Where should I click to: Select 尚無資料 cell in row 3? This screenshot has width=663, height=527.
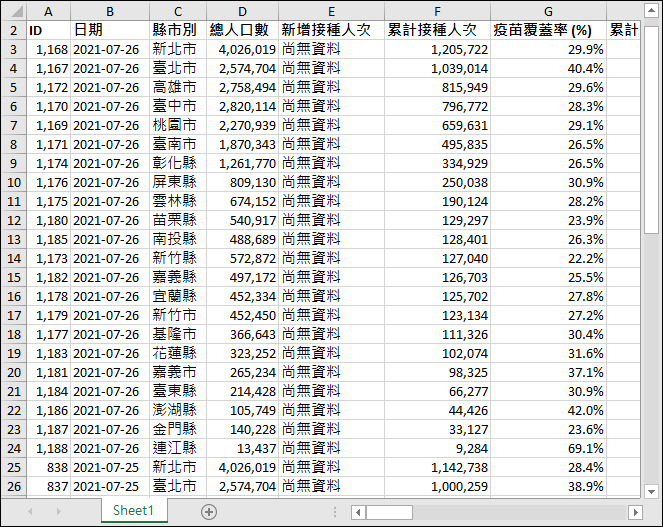(x=332, y=49)
